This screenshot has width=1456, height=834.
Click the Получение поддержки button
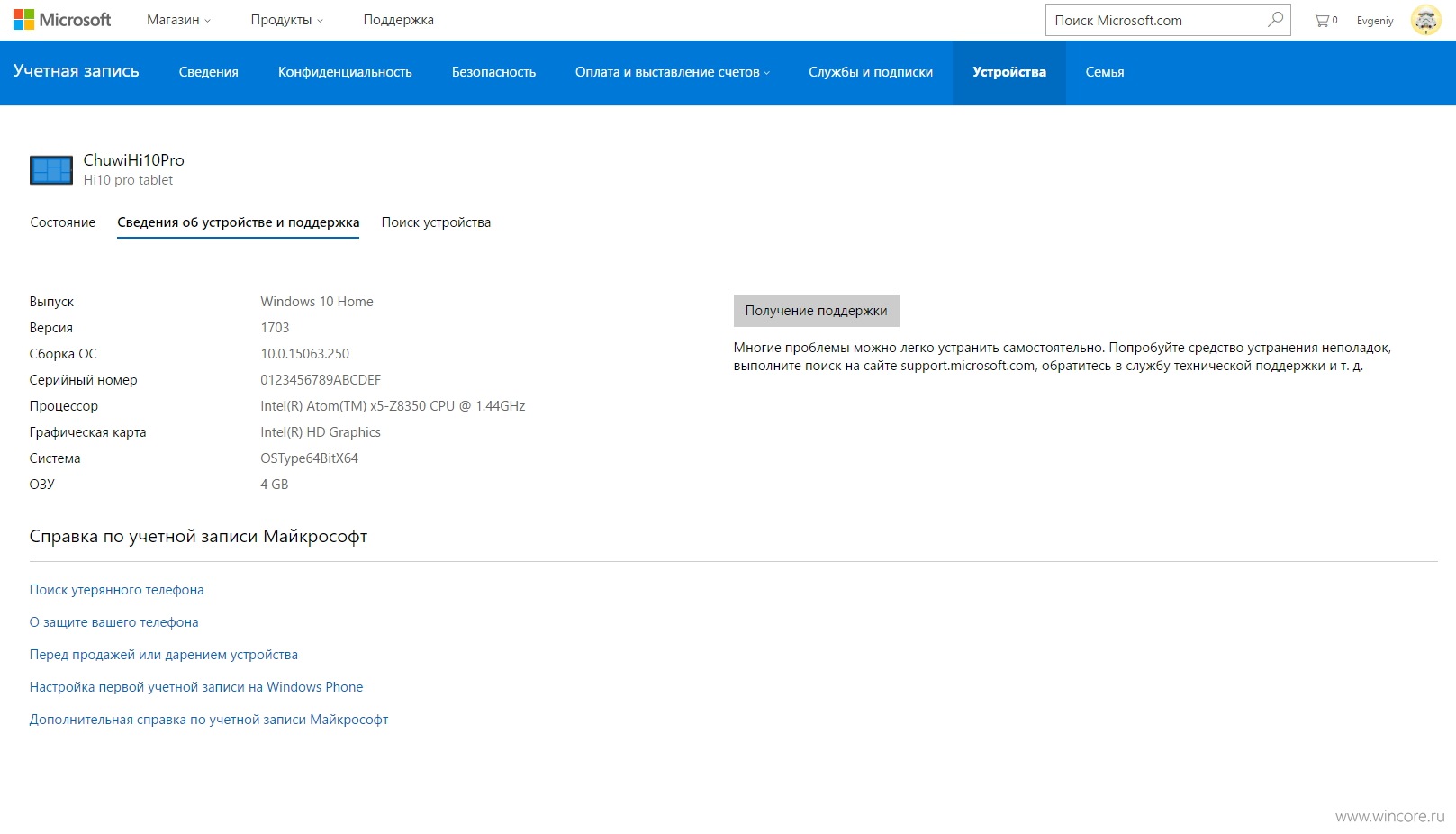point(816,311)
